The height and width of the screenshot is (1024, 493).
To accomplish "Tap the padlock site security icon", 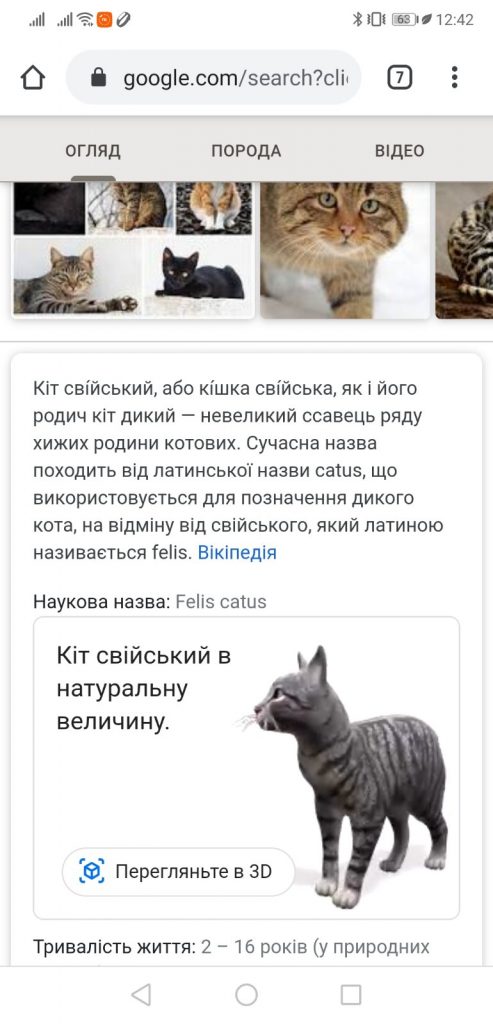I will tap(99, 78).
